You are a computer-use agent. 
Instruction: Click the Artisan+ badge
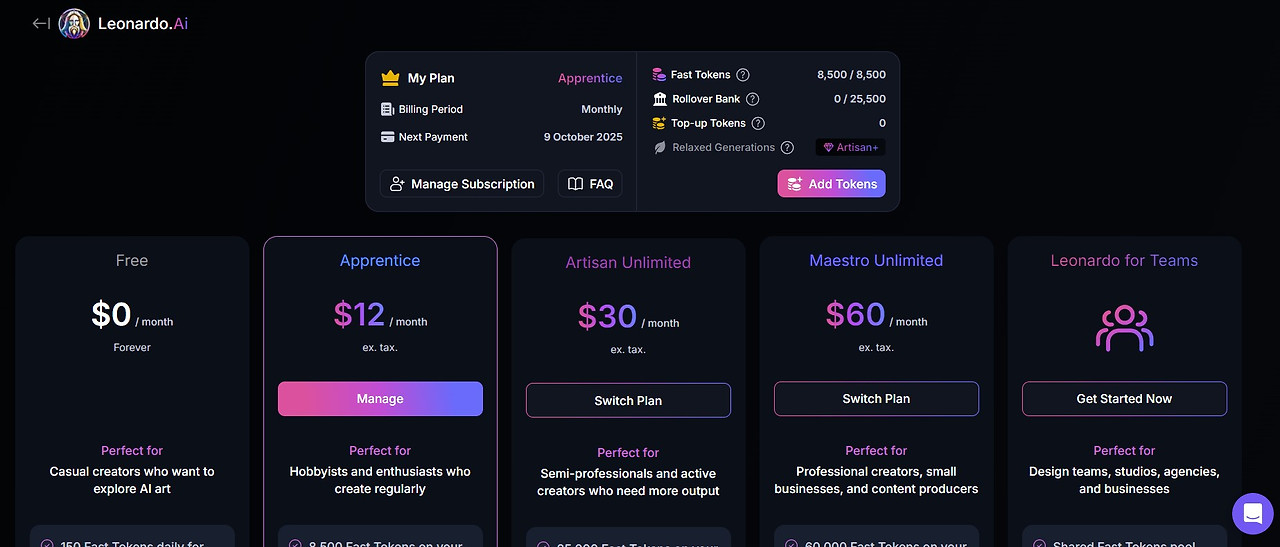(x=850, y=147)
